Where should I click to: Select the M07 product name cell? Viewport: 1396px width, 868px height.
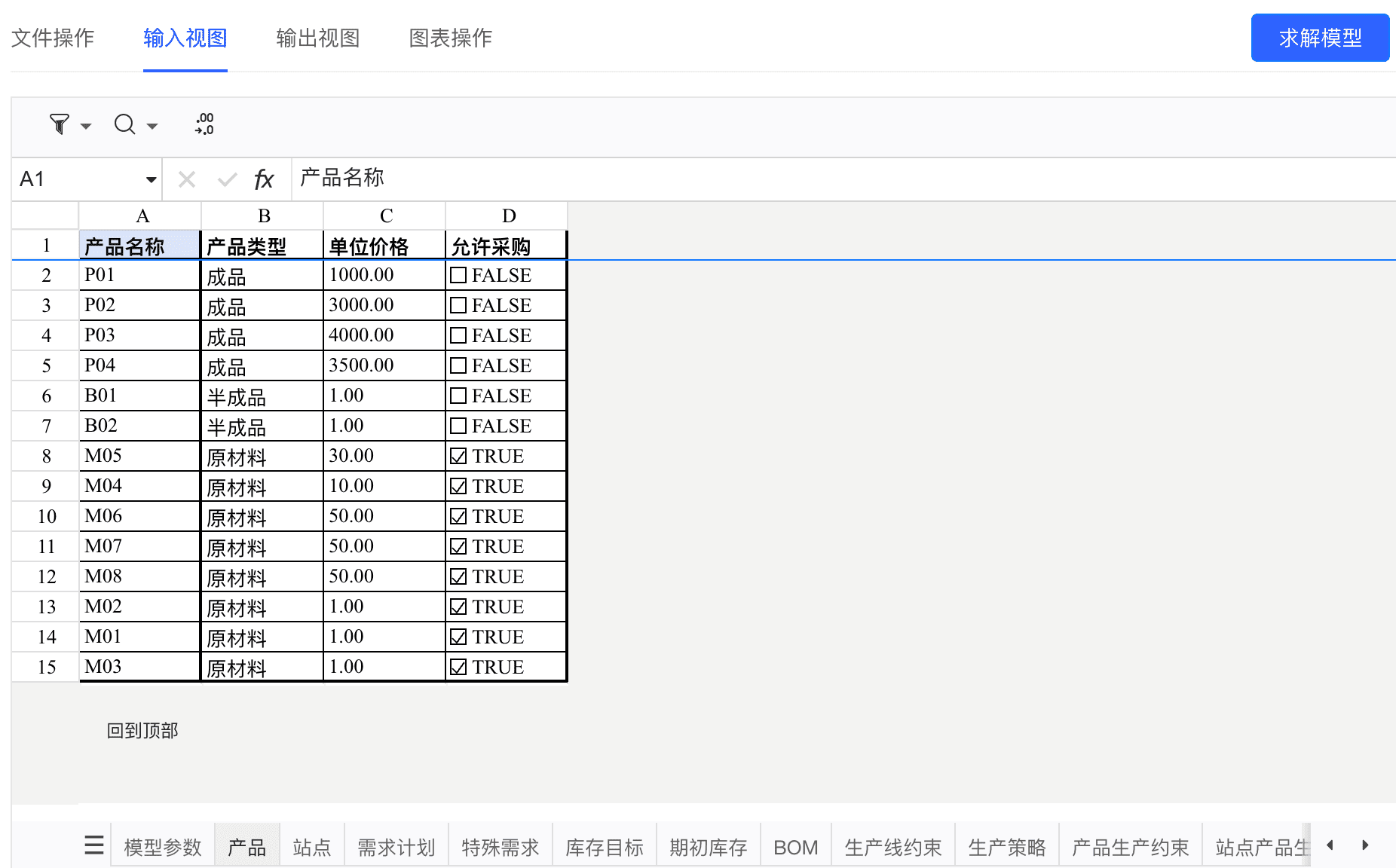(x=140, y=546)
